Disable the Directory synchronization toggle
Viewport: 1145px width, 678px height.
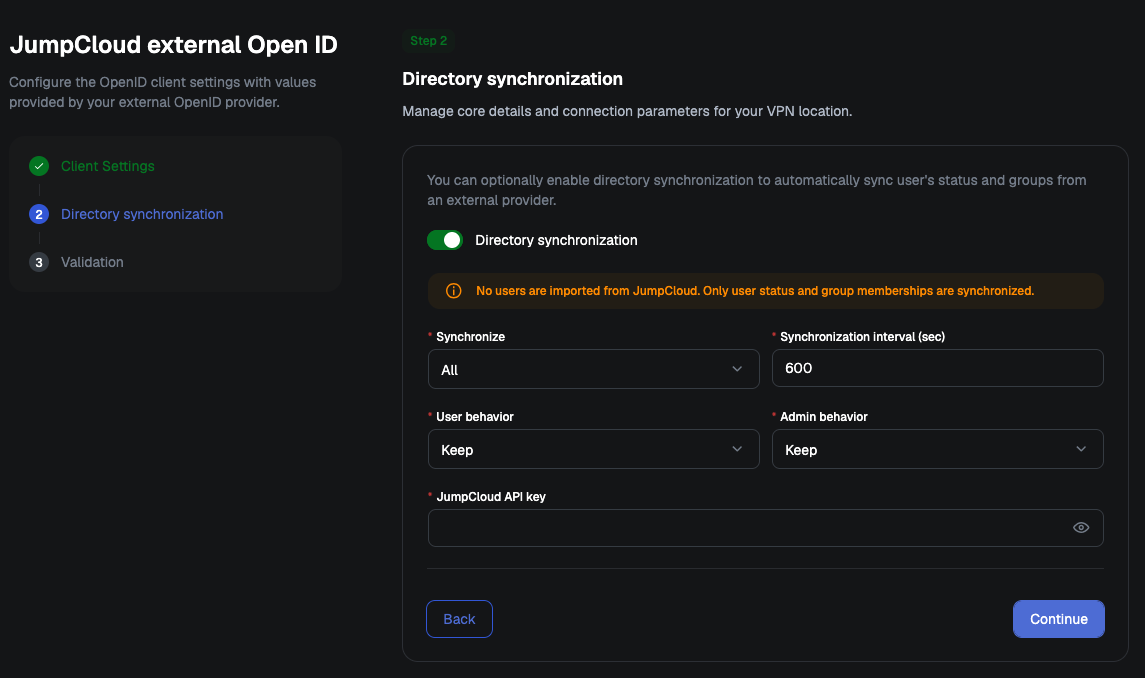[445, 240]
